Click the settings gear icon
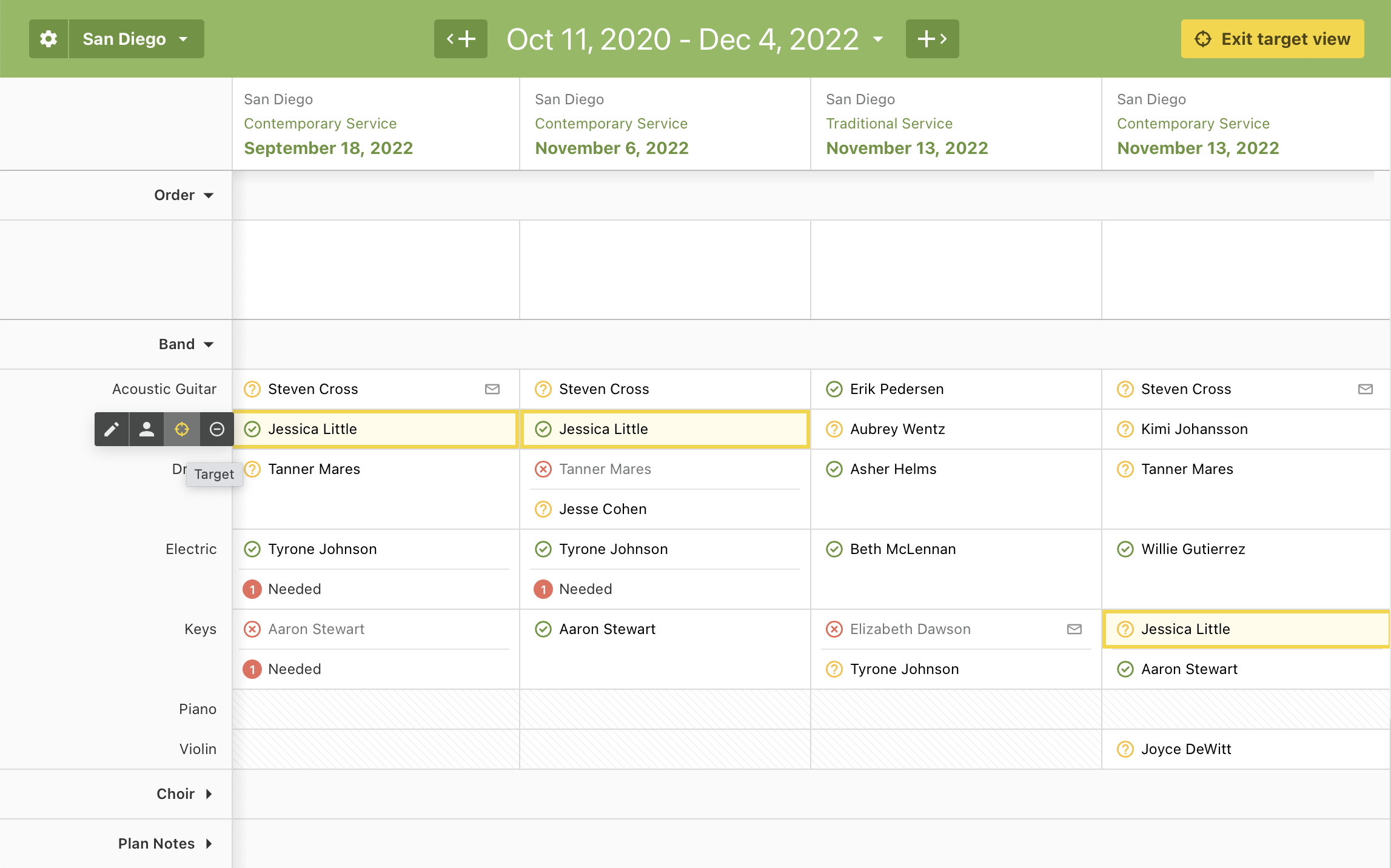The image size is (1391, 868). pos(49,39)
